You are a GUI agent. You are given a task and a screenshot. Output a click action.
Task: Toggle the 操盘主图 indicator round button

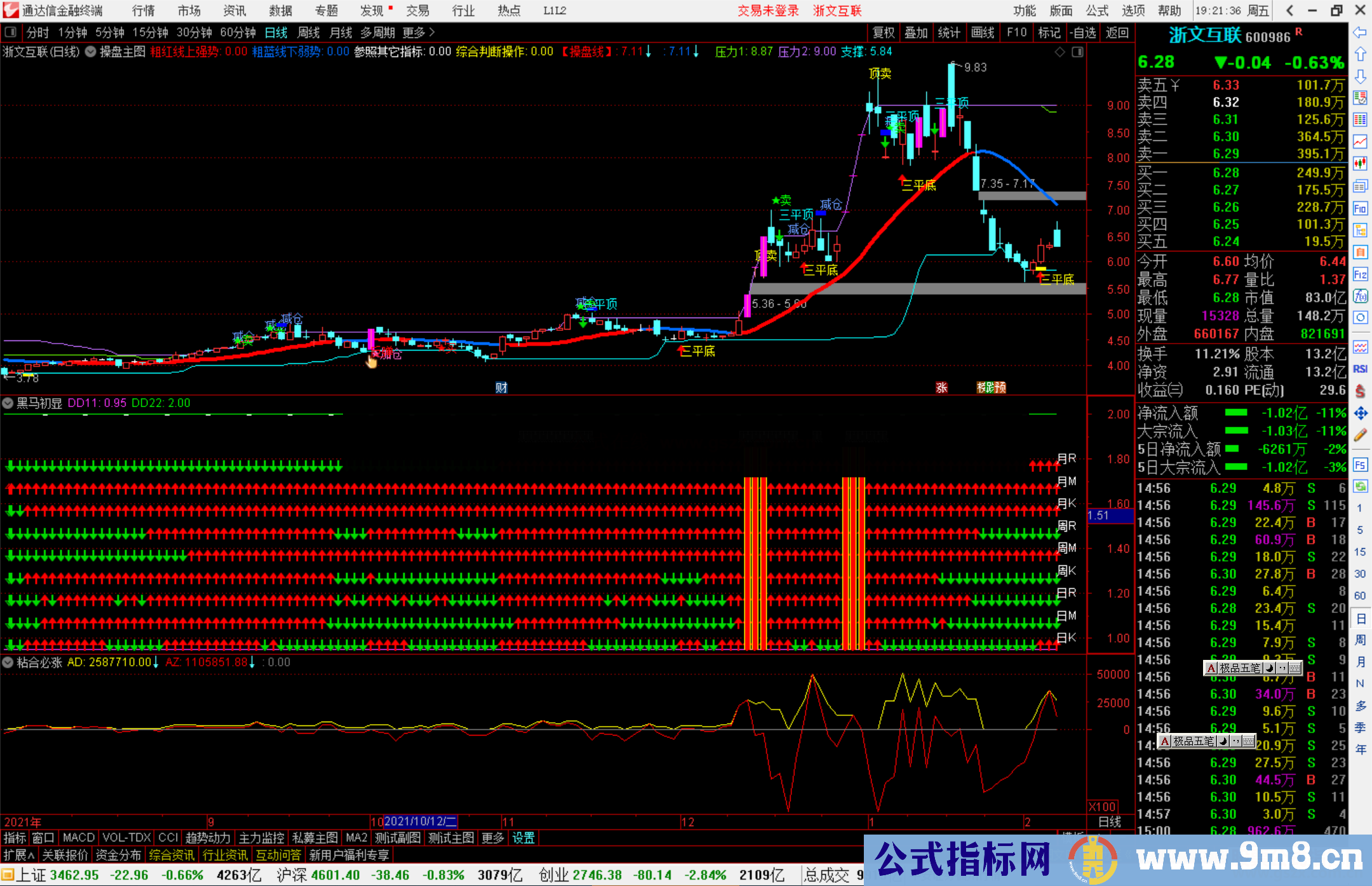click(91, 51)
